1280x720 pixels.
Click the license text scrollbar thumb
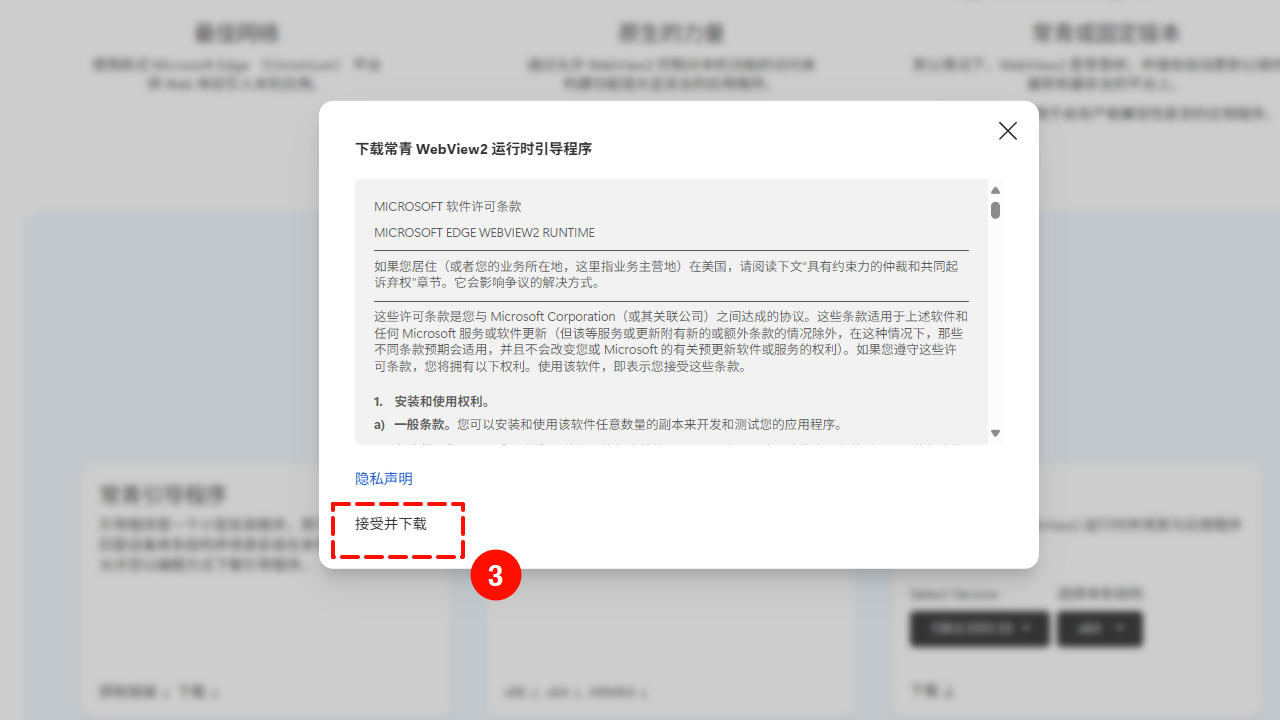[995, 210]
